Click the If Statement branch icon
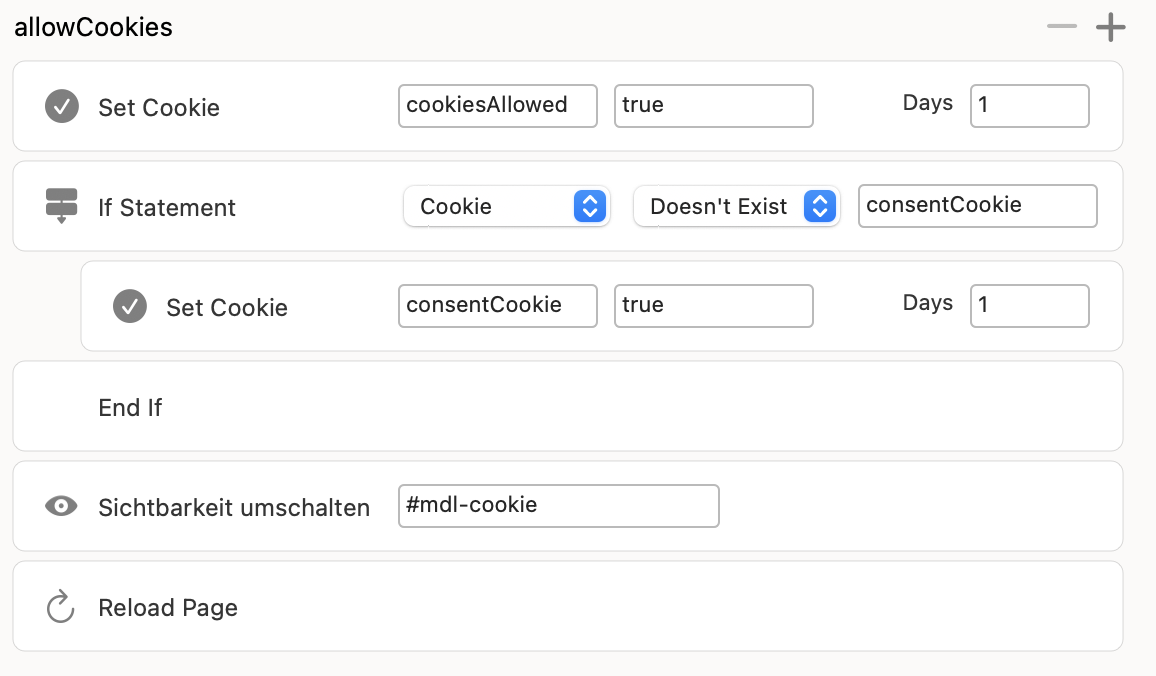The image size is (1156, 676). (62, 206)
